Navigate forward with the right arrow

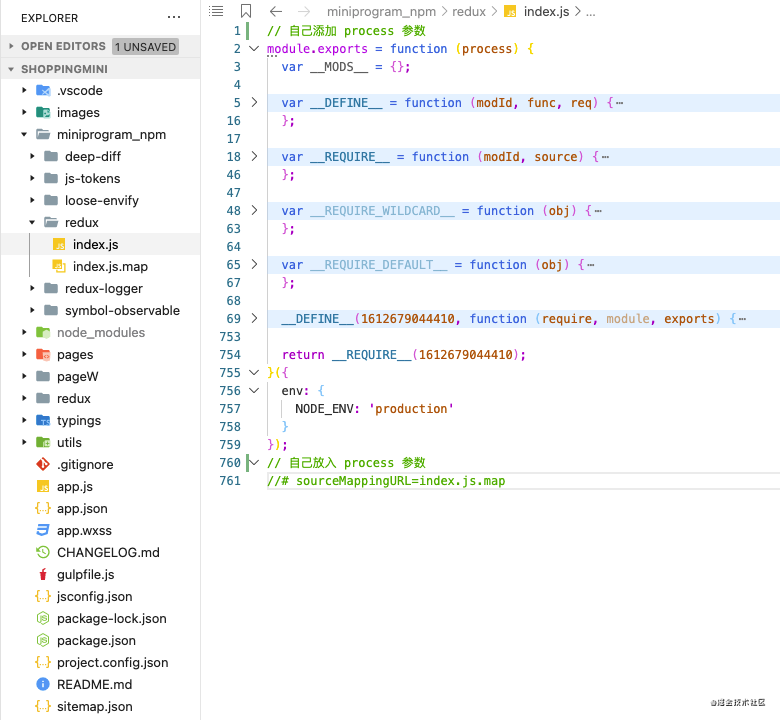click(x=304, y=11)
